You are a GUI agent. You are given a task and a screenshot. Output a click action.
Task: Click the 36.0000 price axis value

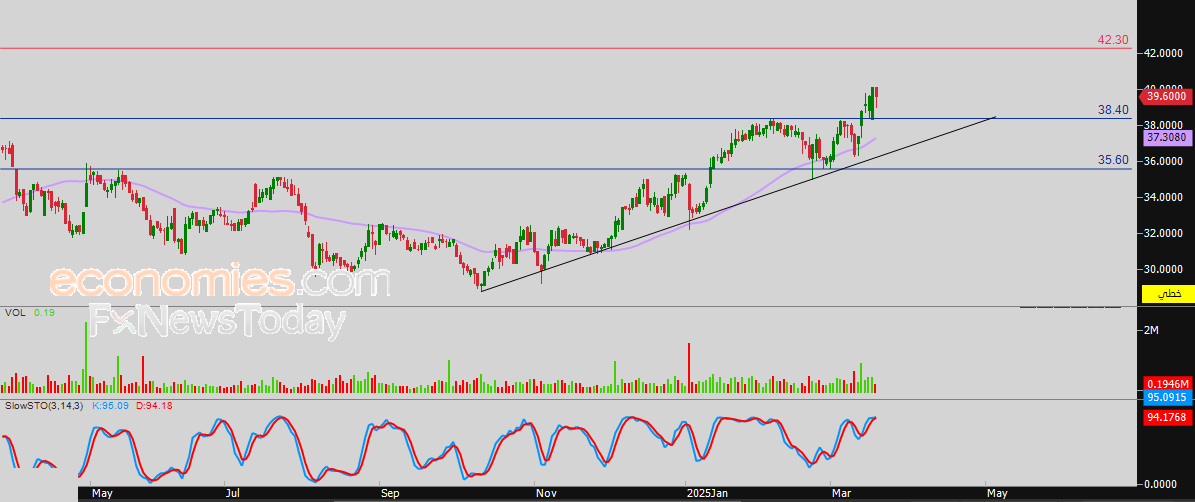1166,161
